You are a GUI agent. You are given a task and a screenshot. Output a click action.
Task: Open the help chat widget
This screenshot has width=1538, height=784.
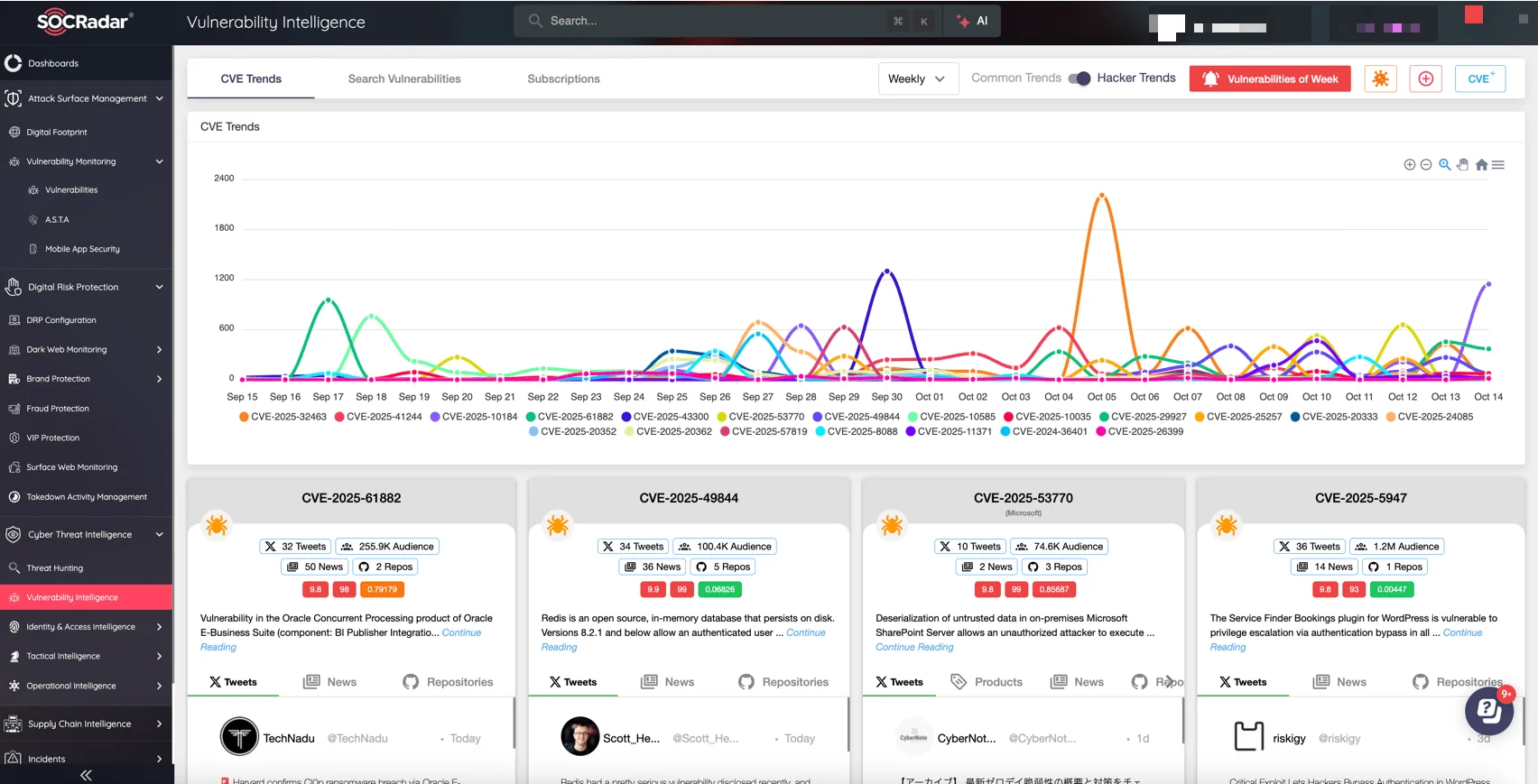point(1489,710)
